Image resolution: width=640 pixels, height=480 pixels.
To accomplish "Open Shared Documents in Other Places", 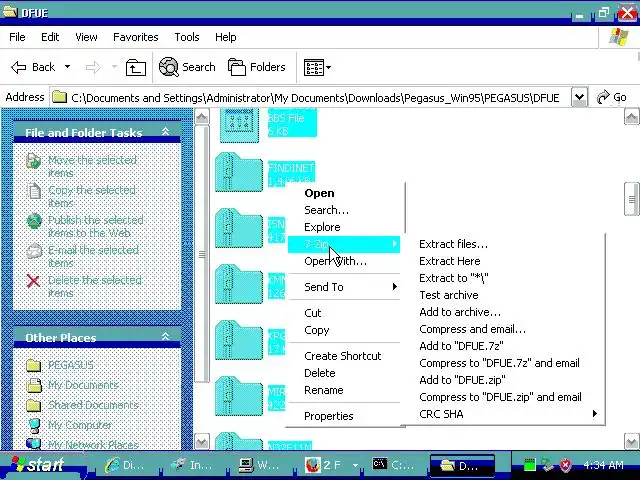I will tap(93, 405).
